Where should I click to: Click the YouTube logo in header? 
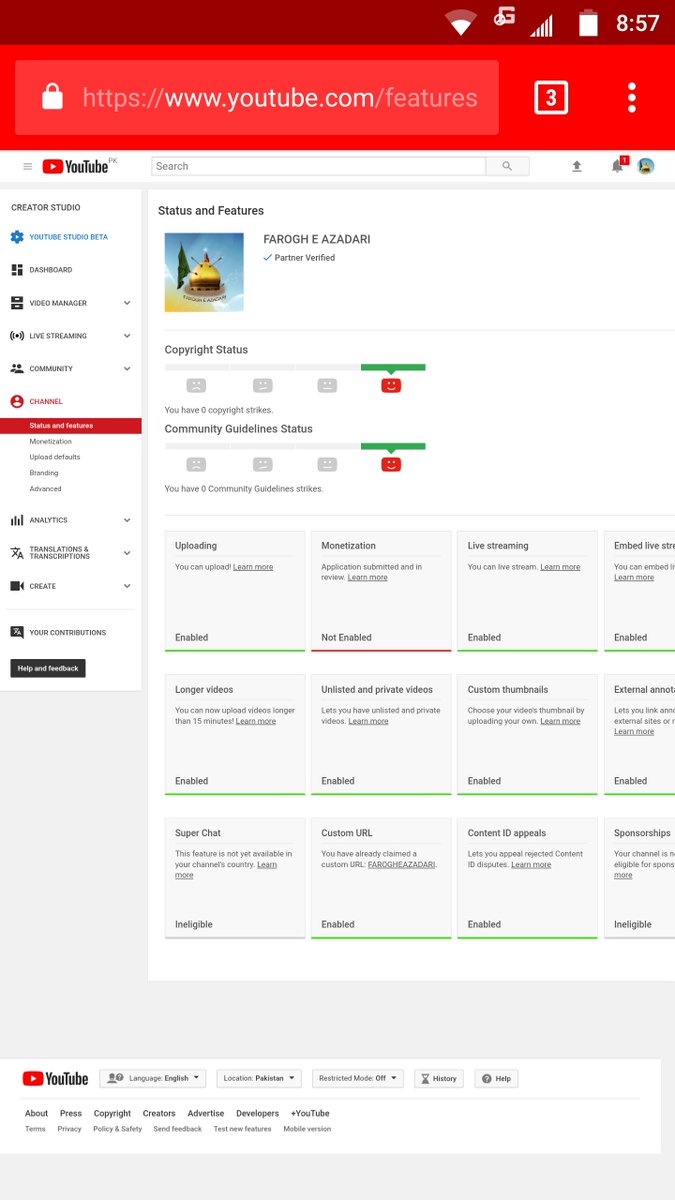[x=75, y=167]
